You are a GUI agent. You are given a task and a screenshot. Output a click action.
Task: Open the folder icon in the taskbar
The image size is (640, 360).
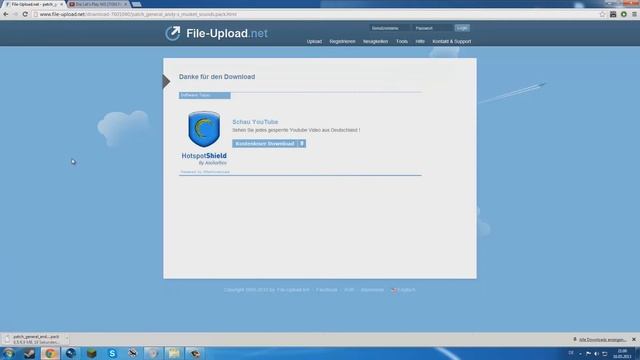click(174, 353)
